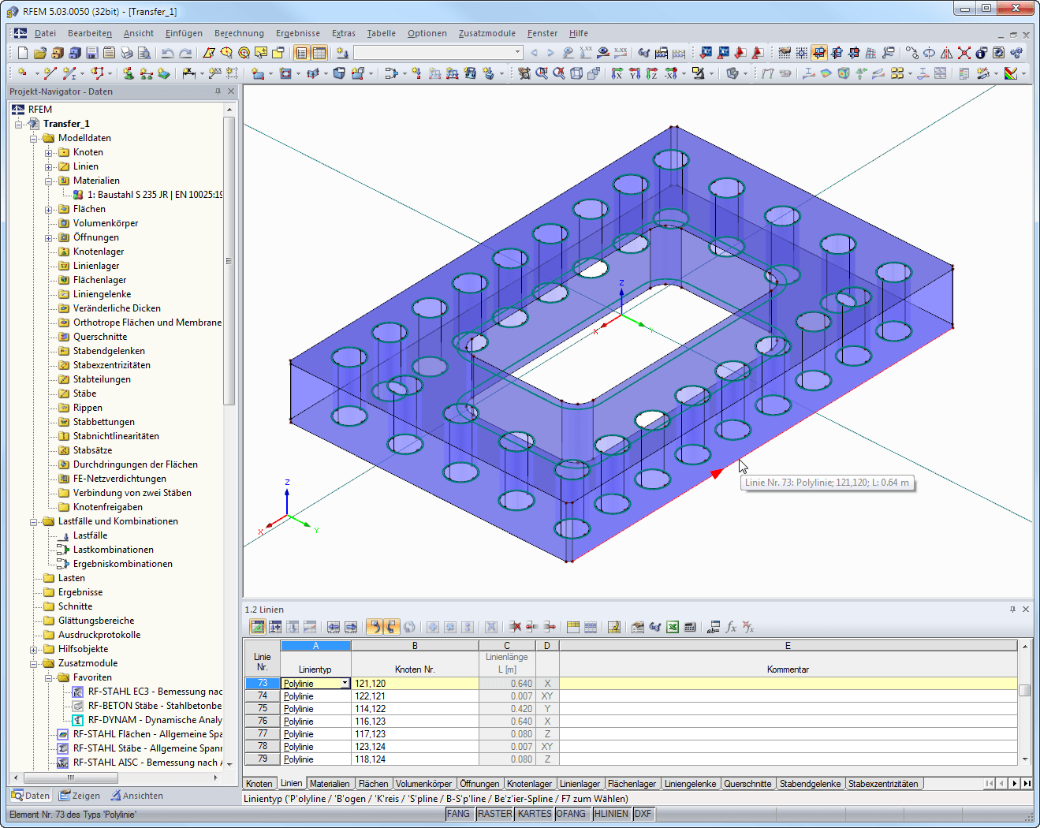The height and width of the screenshot is (828, 1040).
Task: Toggle the RASTER grid status button
Action: (495, 813)
